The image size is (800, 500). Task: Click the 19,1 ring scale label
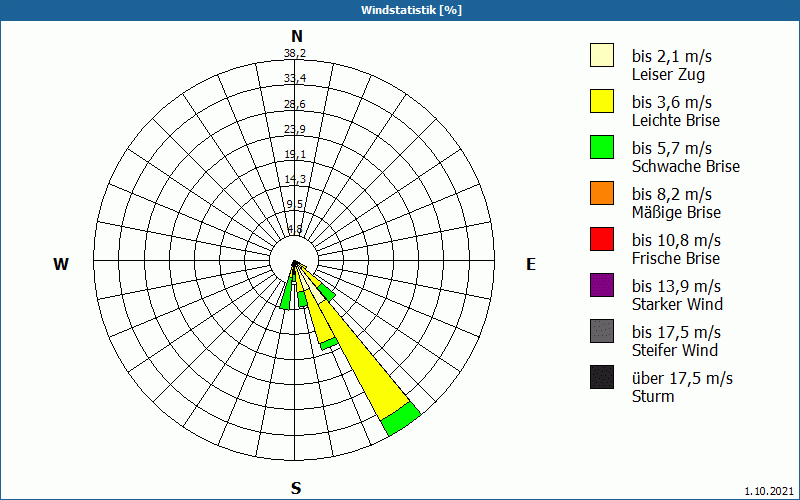click(x=295, y=154)
